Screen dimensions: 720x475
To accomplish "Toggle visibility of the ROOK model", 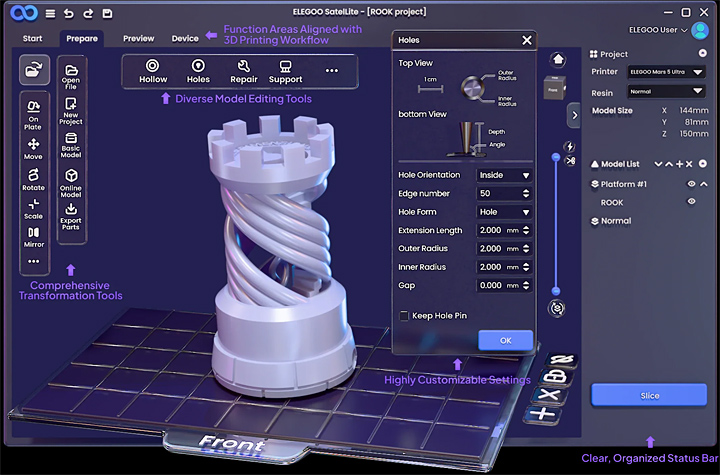I will coord(691,201).
